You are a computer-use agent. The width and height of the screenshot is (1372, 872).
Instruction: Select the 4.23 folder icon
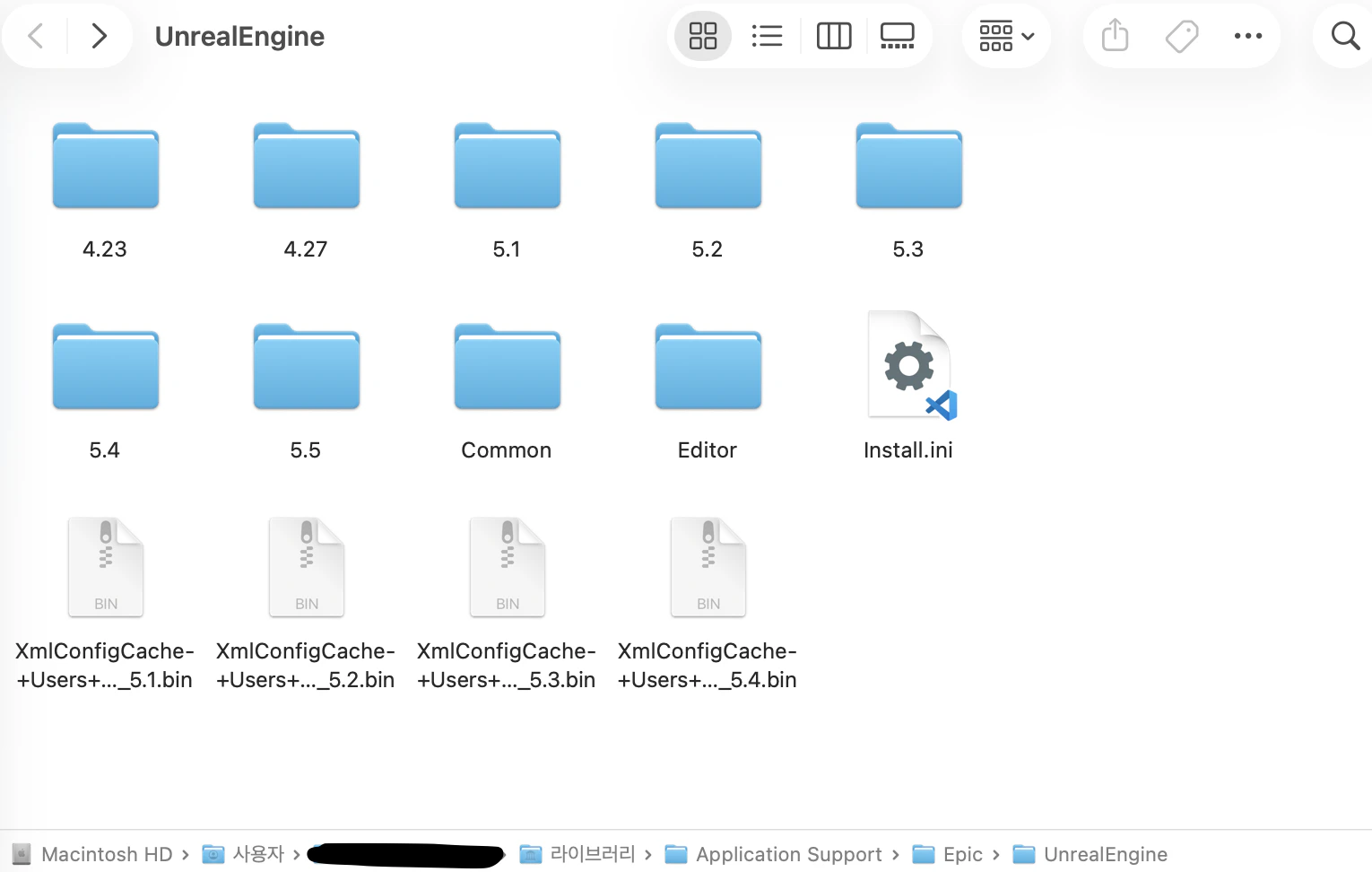pyautogui.click(x=106, y=166)
